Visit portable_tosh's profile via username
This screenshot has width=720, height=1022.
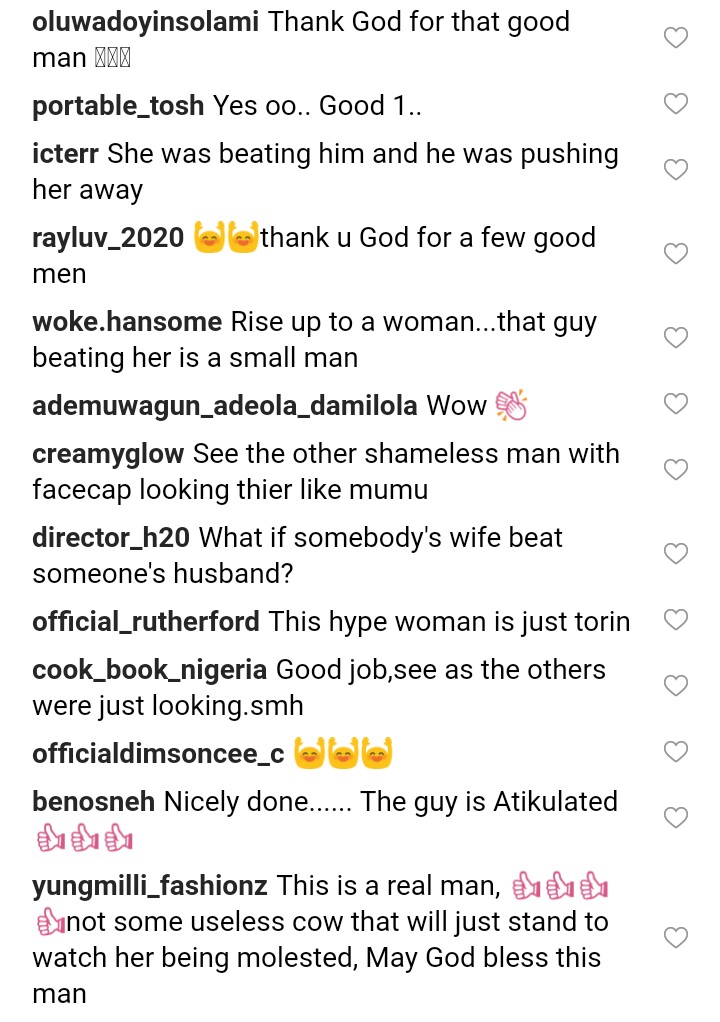pos(118,105)
